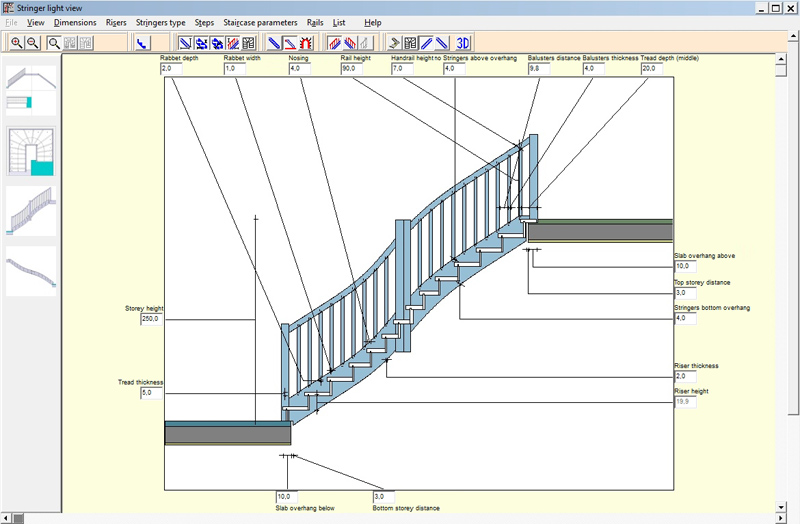Click the Tread thickness input box
Screen dimensions: 800x524
pyautogui.click(x=152, y=394)
